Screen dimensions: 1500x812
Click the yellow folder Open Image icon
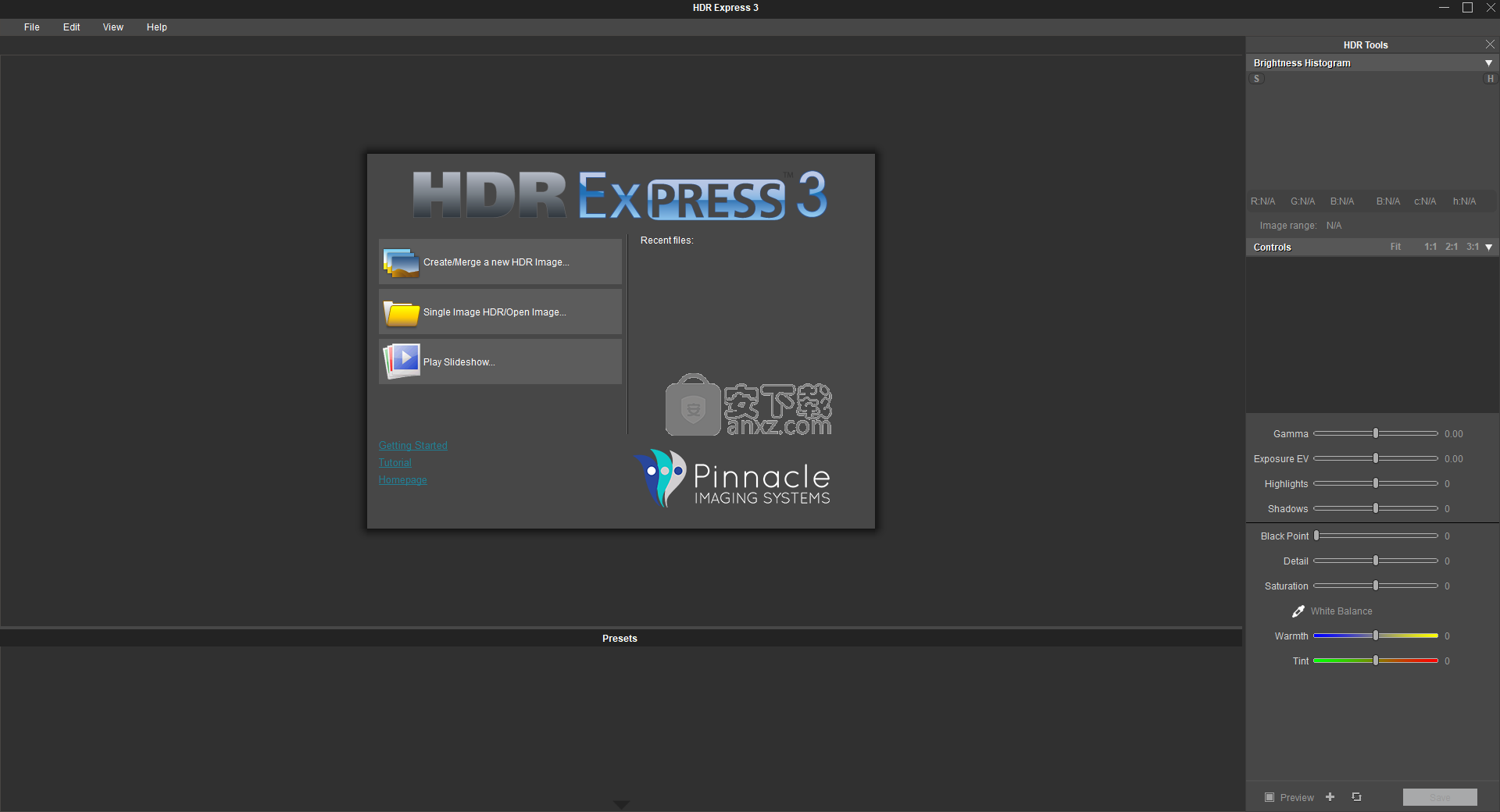pyautogui.click(x=402, y=313)
